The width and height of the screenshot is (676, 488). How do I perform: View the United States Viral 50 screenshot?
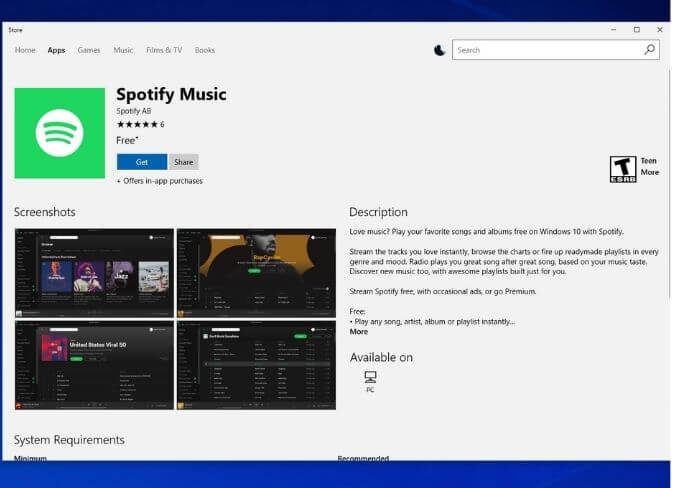pyautogui.click(x=94, y=365)
